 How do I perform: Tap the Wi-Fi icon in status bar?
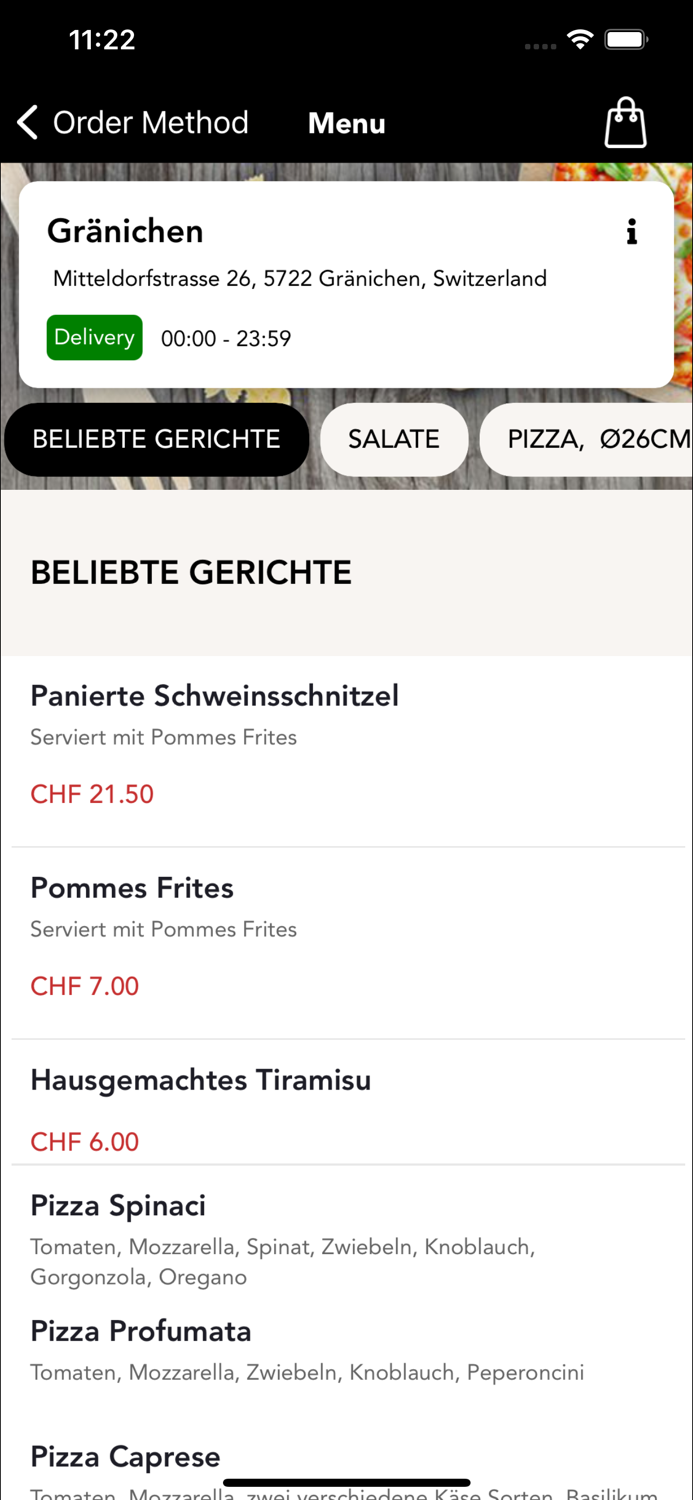582,40
